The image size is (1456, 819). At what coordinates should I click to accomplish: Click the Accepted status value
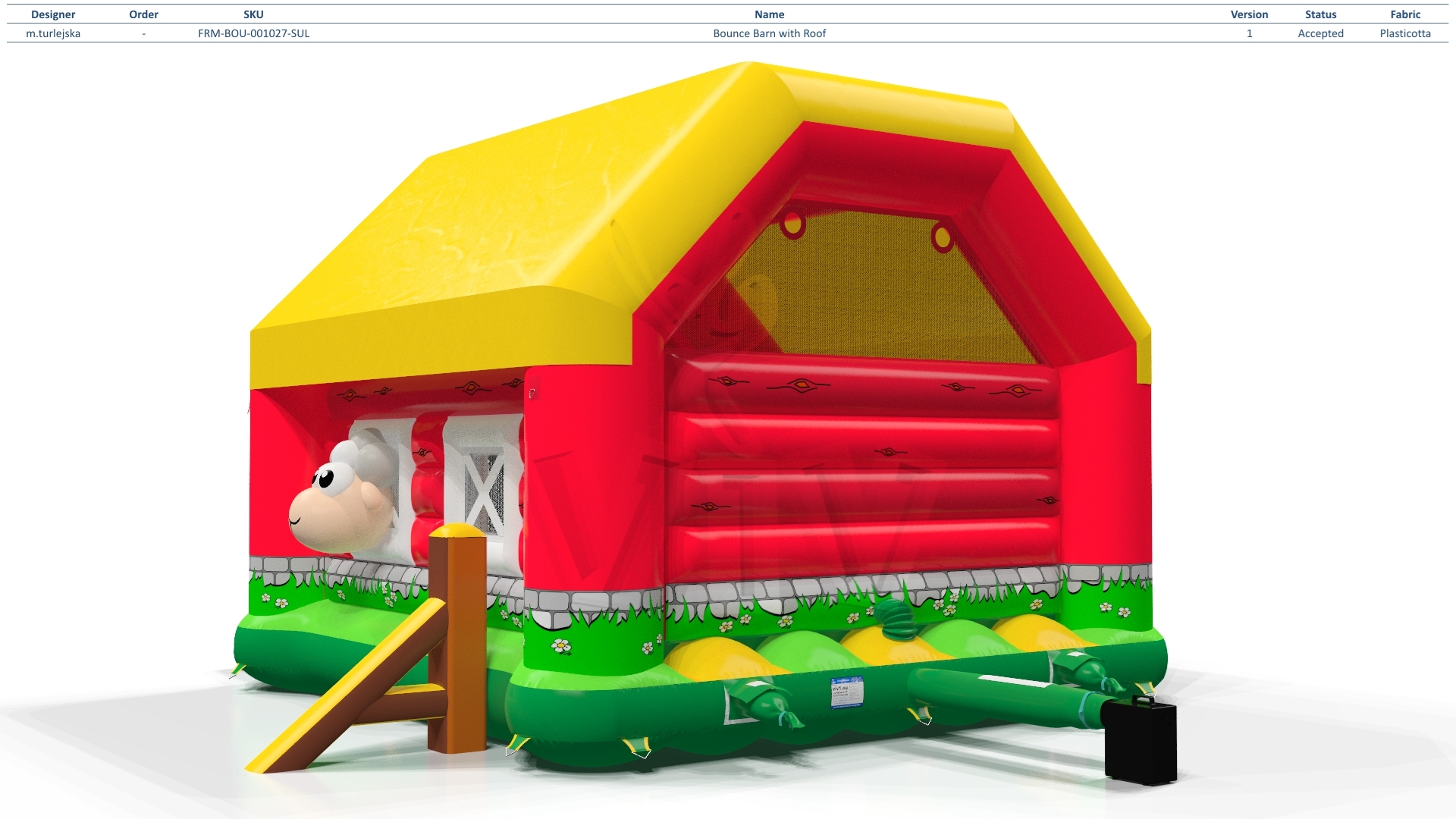1320,33
